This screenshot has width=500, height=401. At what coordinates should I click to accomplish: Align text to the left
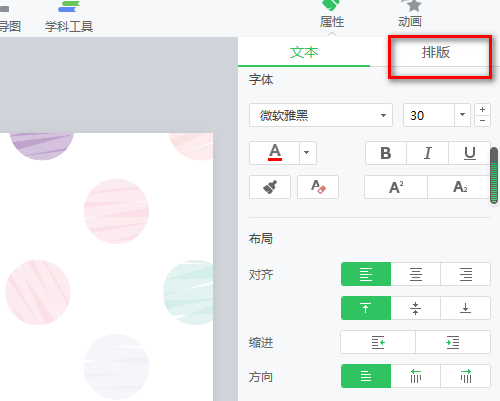366,274
